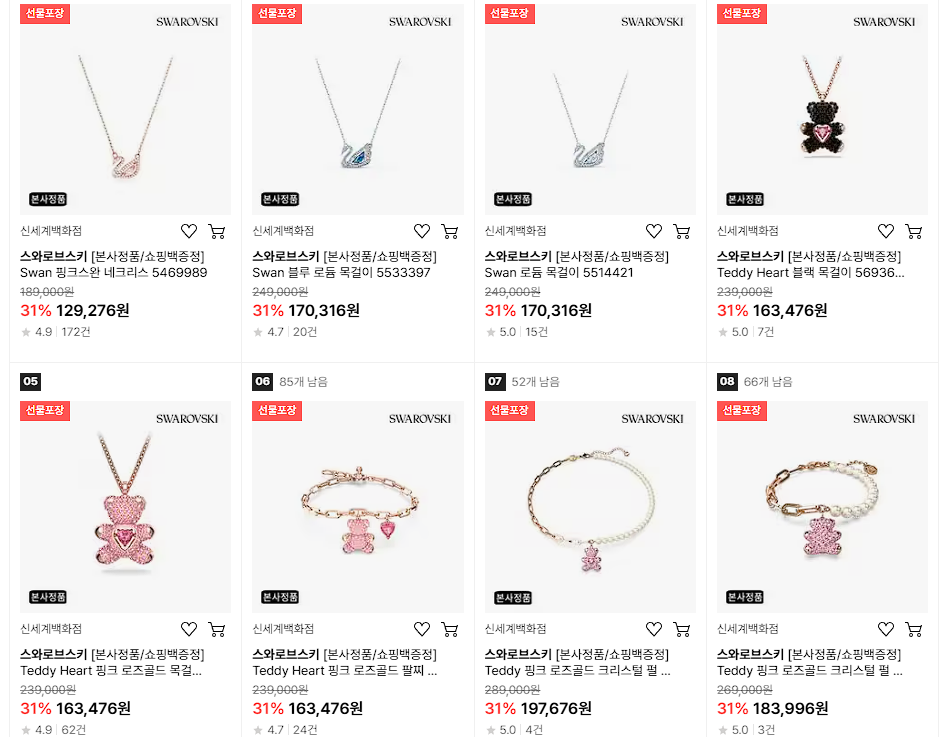The width and height of the screenshot is (942, 737).
Task: Add Swan 핑크스완 네크리스 to cart
Action: pyautogui.click(x=217, y=231)
